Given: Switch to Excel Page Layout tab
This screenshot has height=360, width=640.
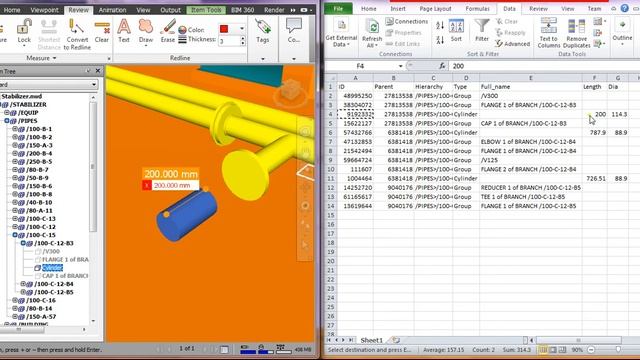Looking at the screenshot, I should pyautogui.click(x=435, y=8).
